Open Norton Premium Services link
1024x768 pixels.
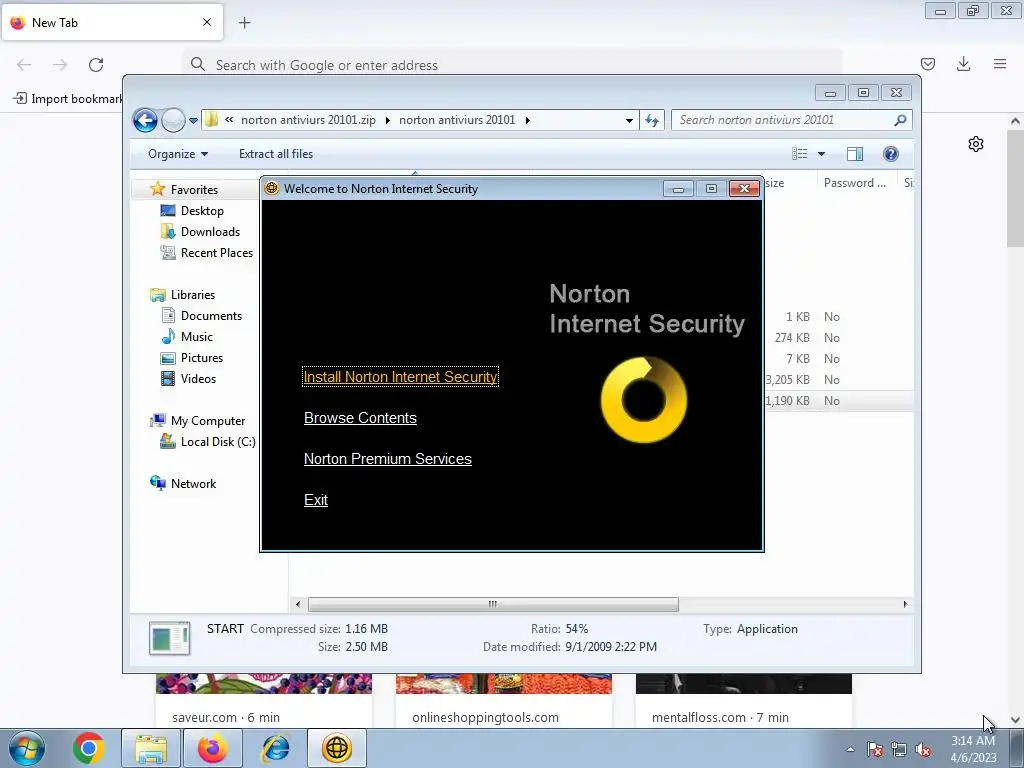tap(387, 459)
